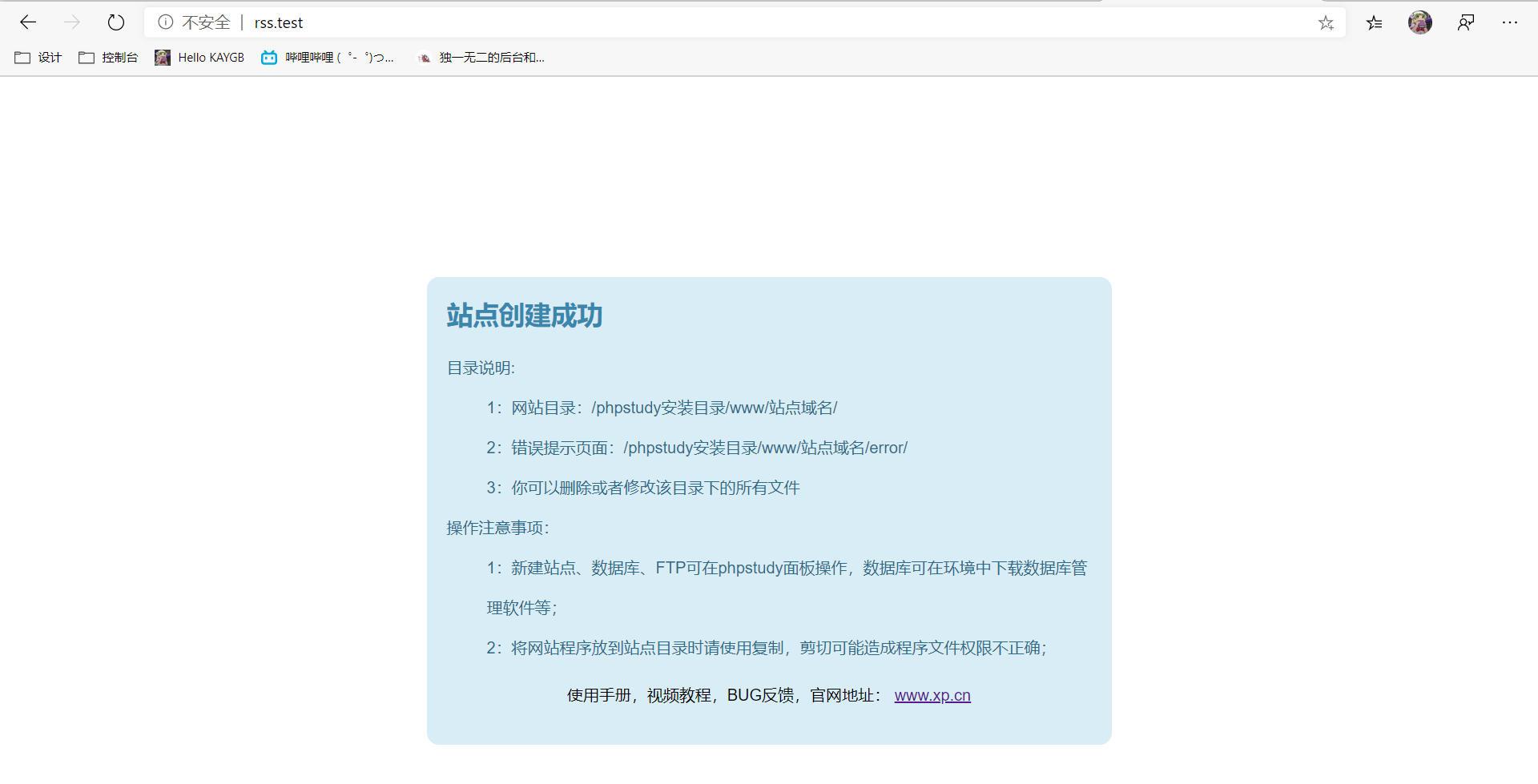The image size is (1538, 784).
Task: Click the 控制台 bookmarks folder icon
Action: coord(87,57)
